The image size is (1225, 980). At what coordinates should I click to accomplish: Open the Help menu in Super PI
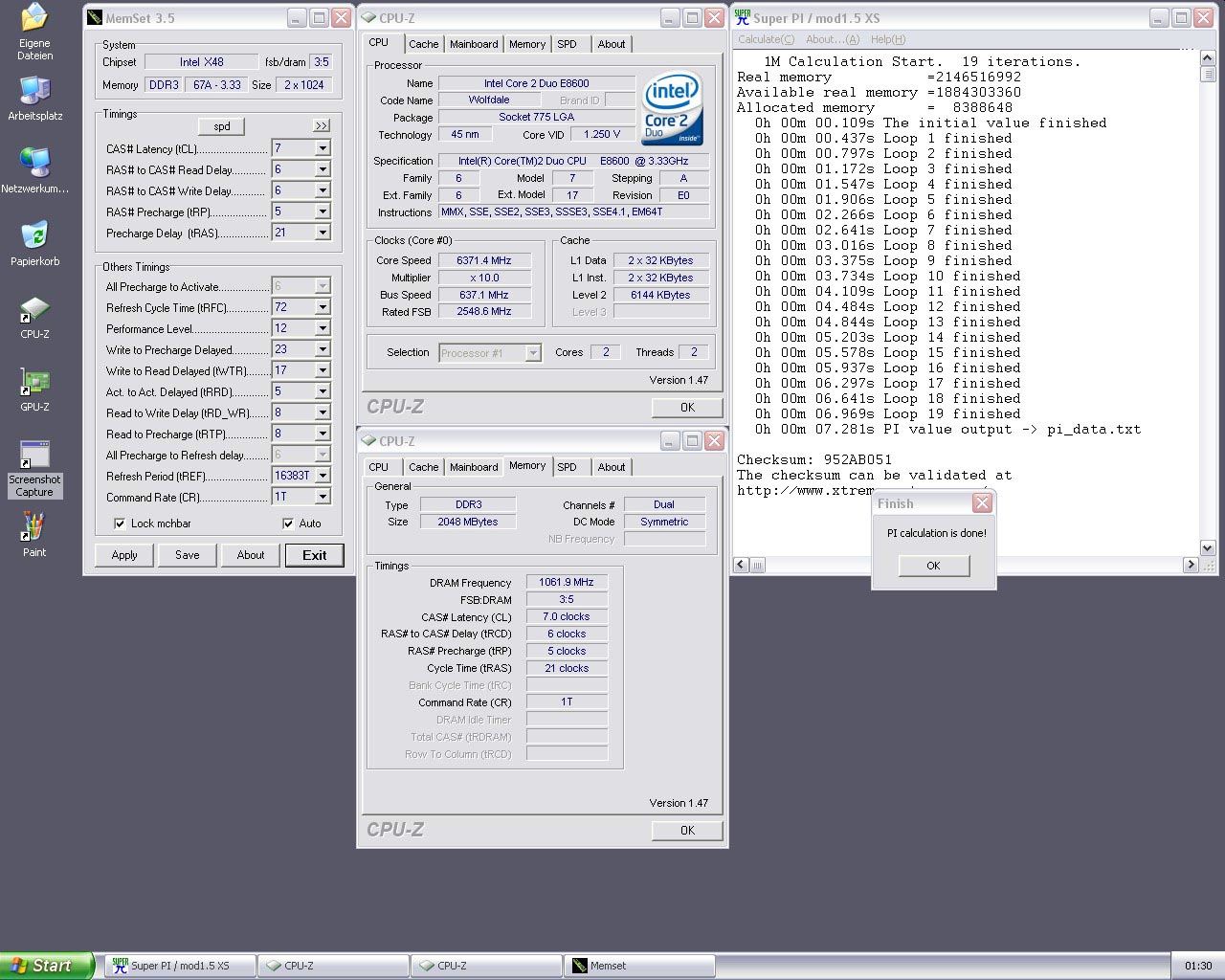tap(888, 39)
